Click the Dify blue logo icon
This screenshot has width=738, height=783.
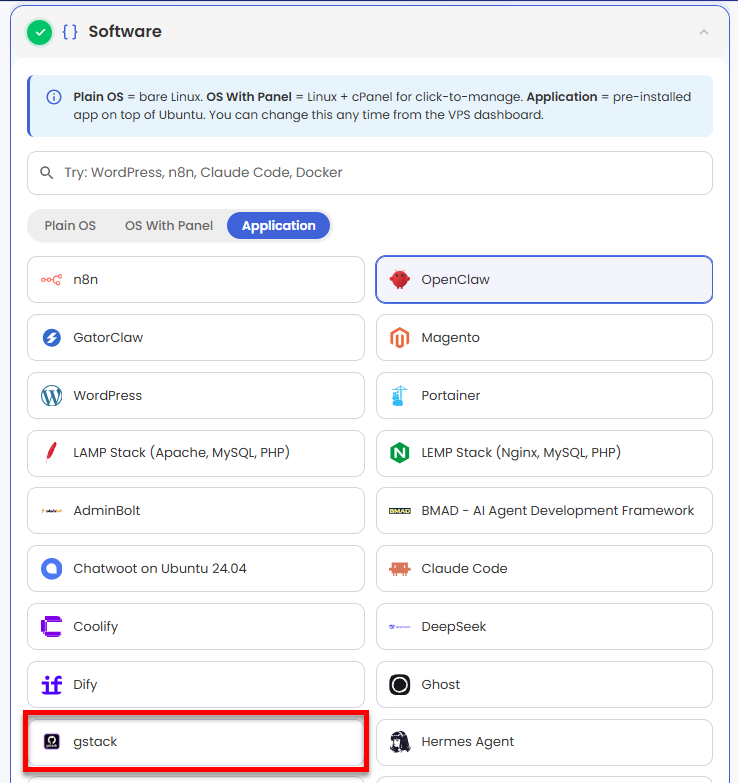click(x=51, y=685)
